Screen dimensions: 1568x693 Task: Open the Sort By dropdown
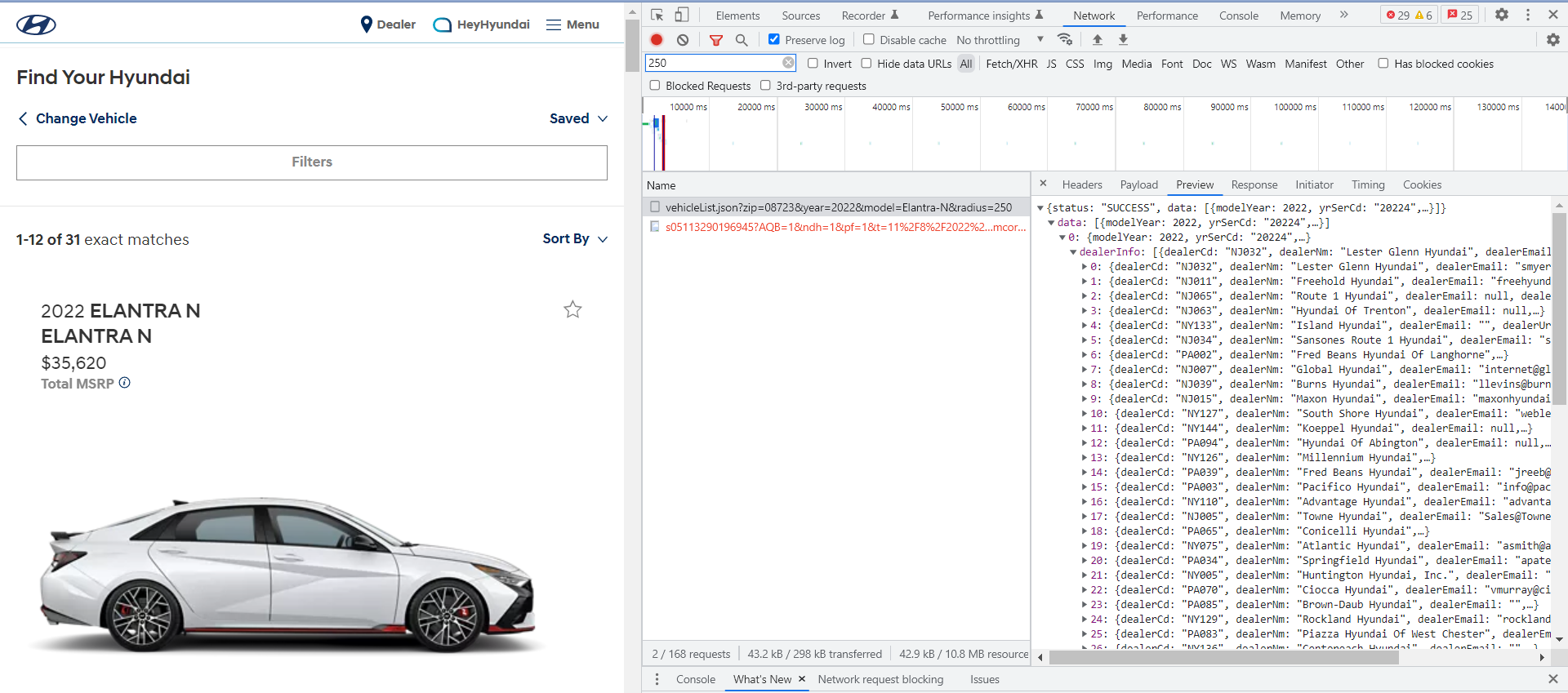click(x=575, y=238)
